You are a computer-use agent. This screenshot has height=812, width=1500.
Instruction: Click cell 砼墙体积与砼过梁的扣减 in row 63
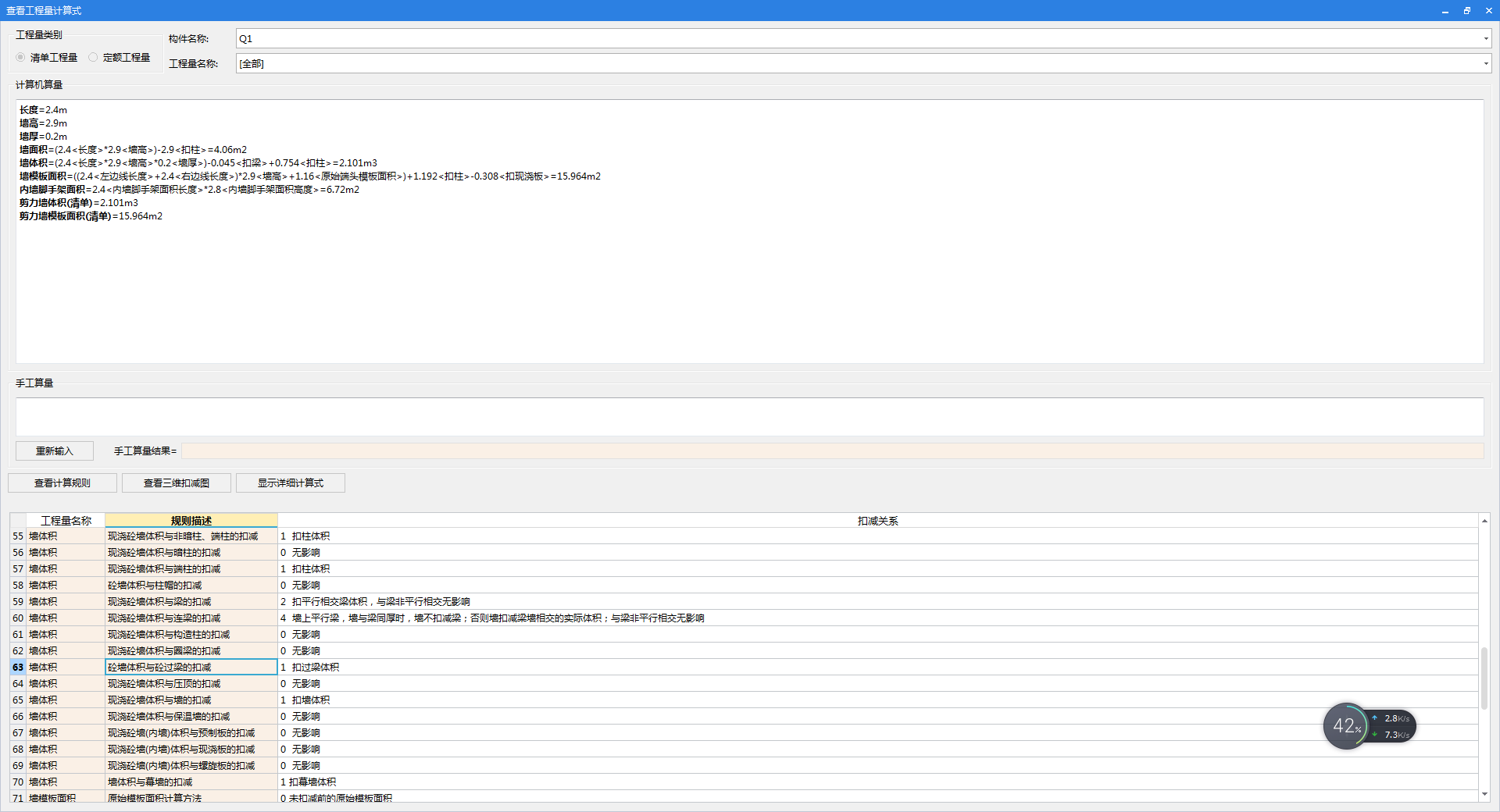(x=191, y=668)
